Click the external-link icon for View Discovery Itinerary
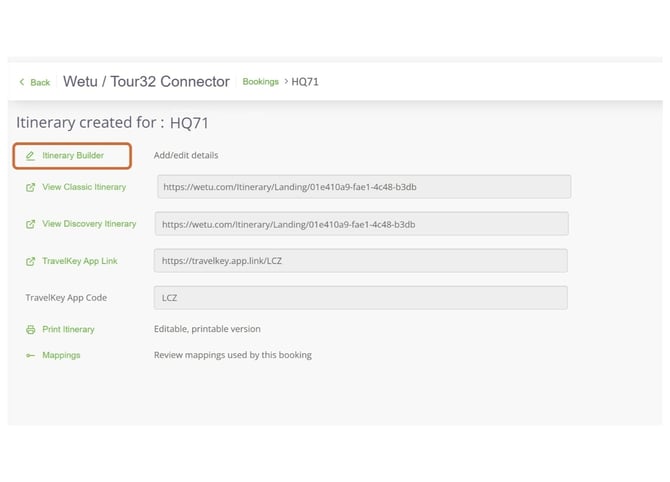Screen dimensions: 670x482 [30, 224]
